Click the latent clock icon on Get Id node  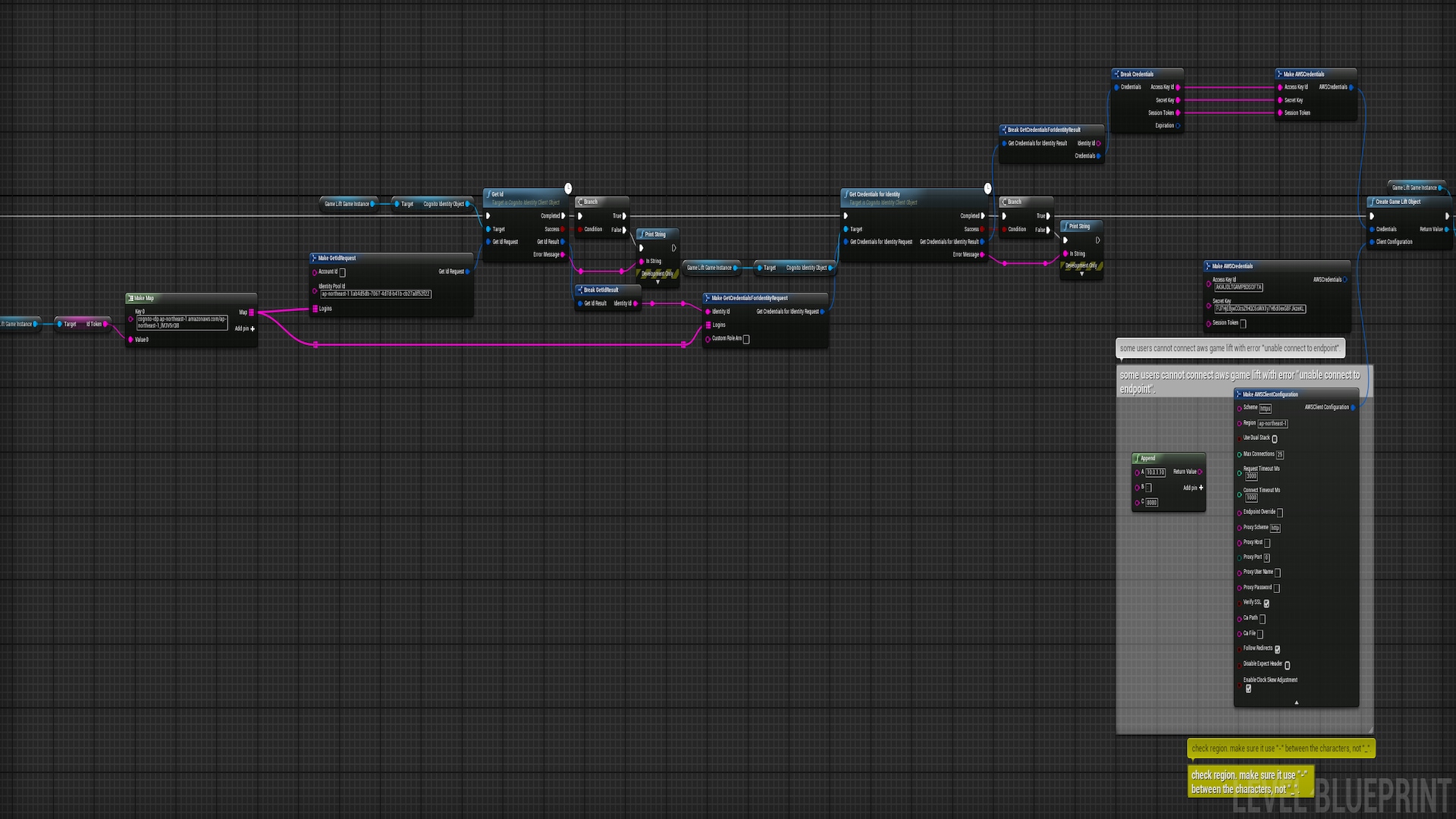point(568,188)
